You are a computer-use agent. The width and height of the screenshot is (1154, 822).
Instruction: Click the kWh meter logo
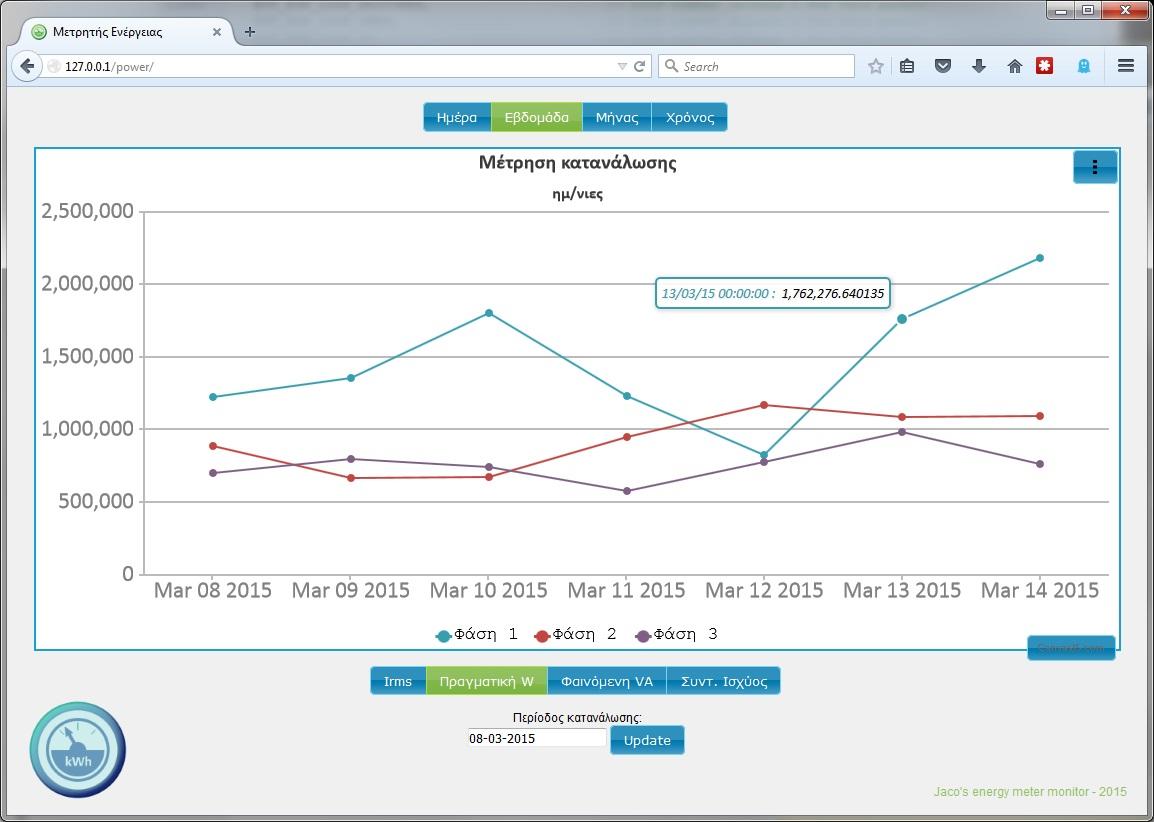pos(77,750)
